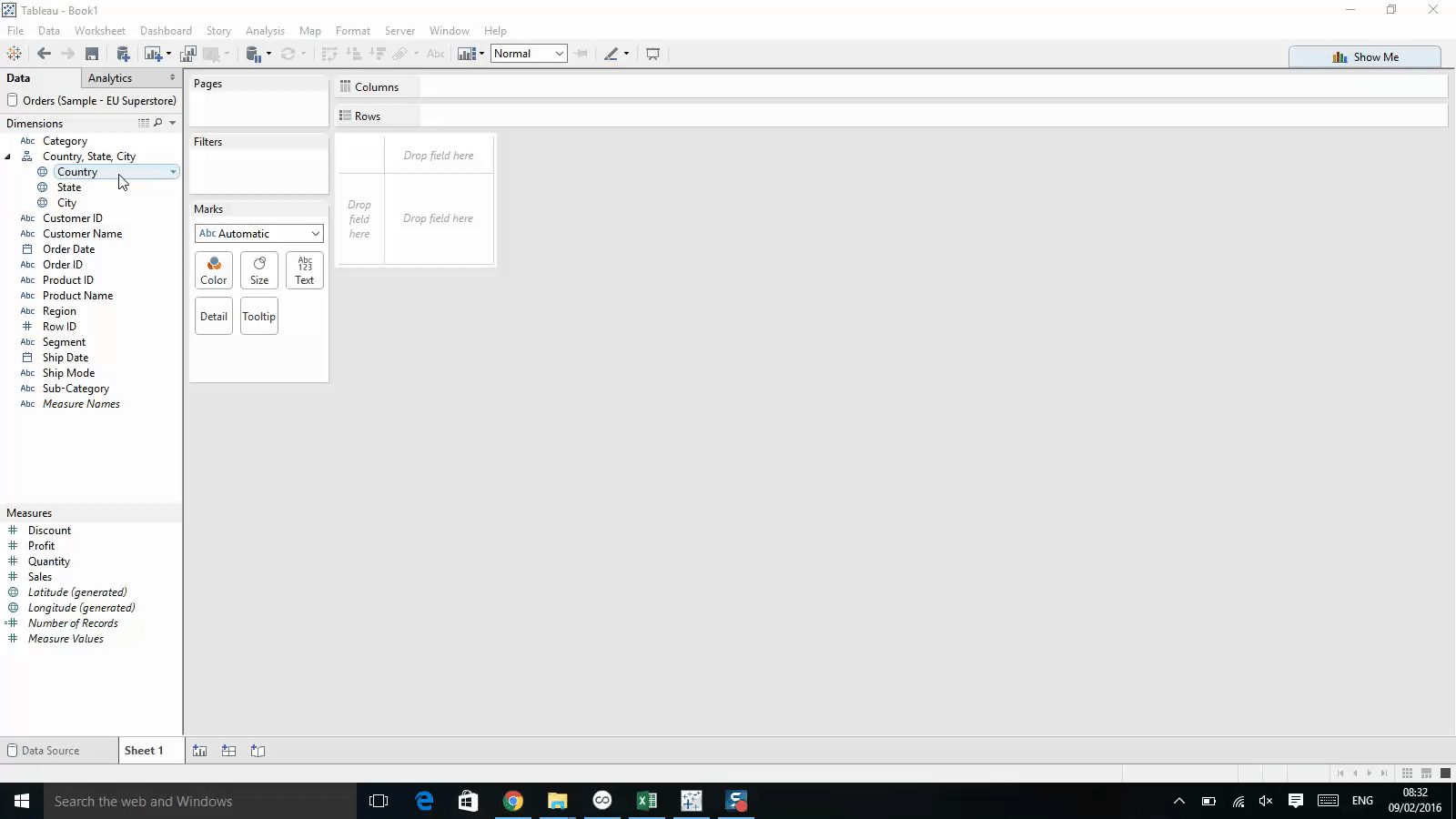Screen dimensions: 1456x819
Task: Open File Explorer from the taskbar
Action: 558,801
